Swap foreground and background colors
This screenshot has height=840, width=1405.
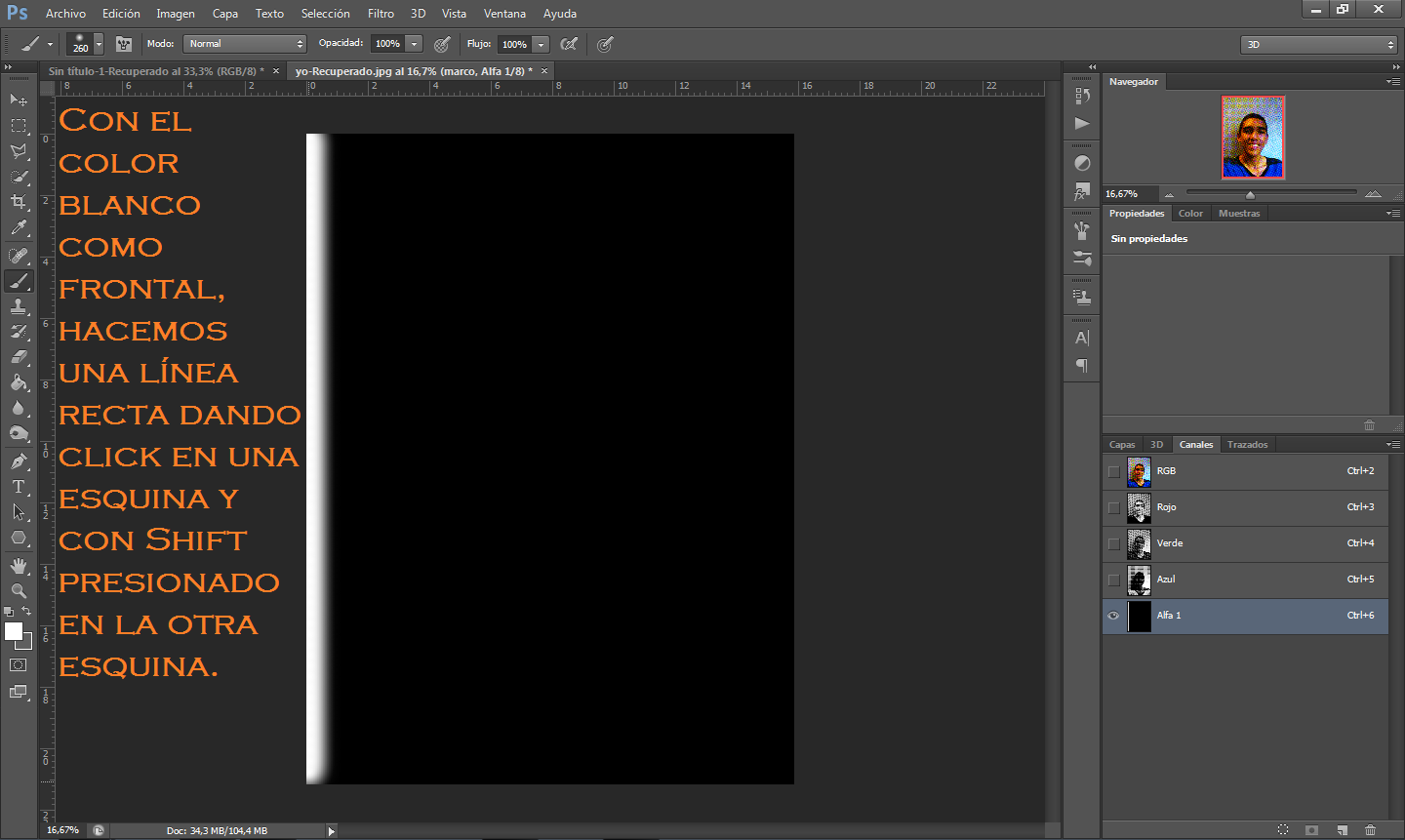27,611
